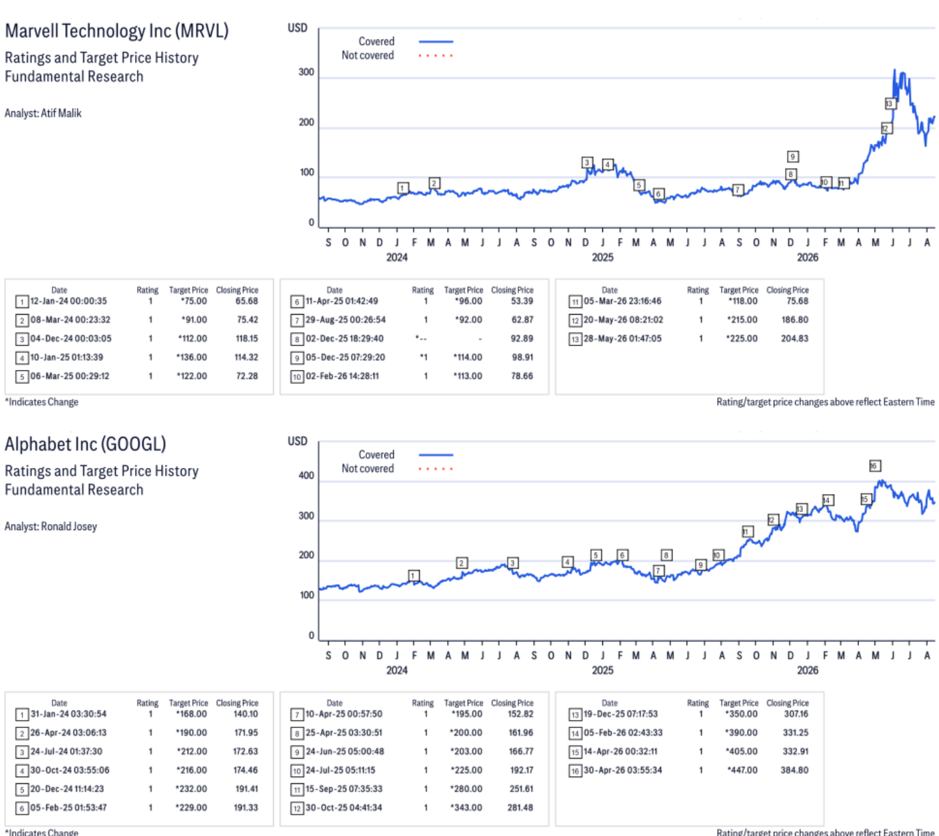Click closing price 161.96 in Alphabet table
The image size is (939, 836).
coord(521,733)
